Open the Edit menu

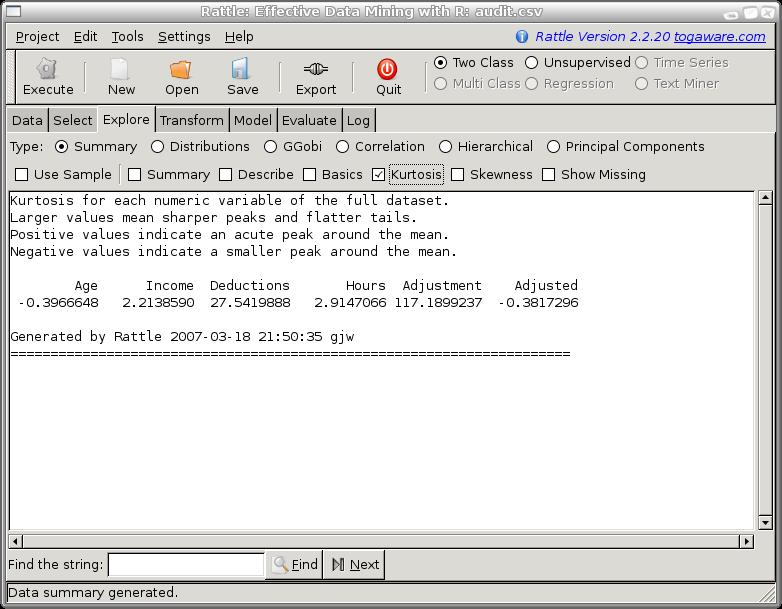[85, 36]
